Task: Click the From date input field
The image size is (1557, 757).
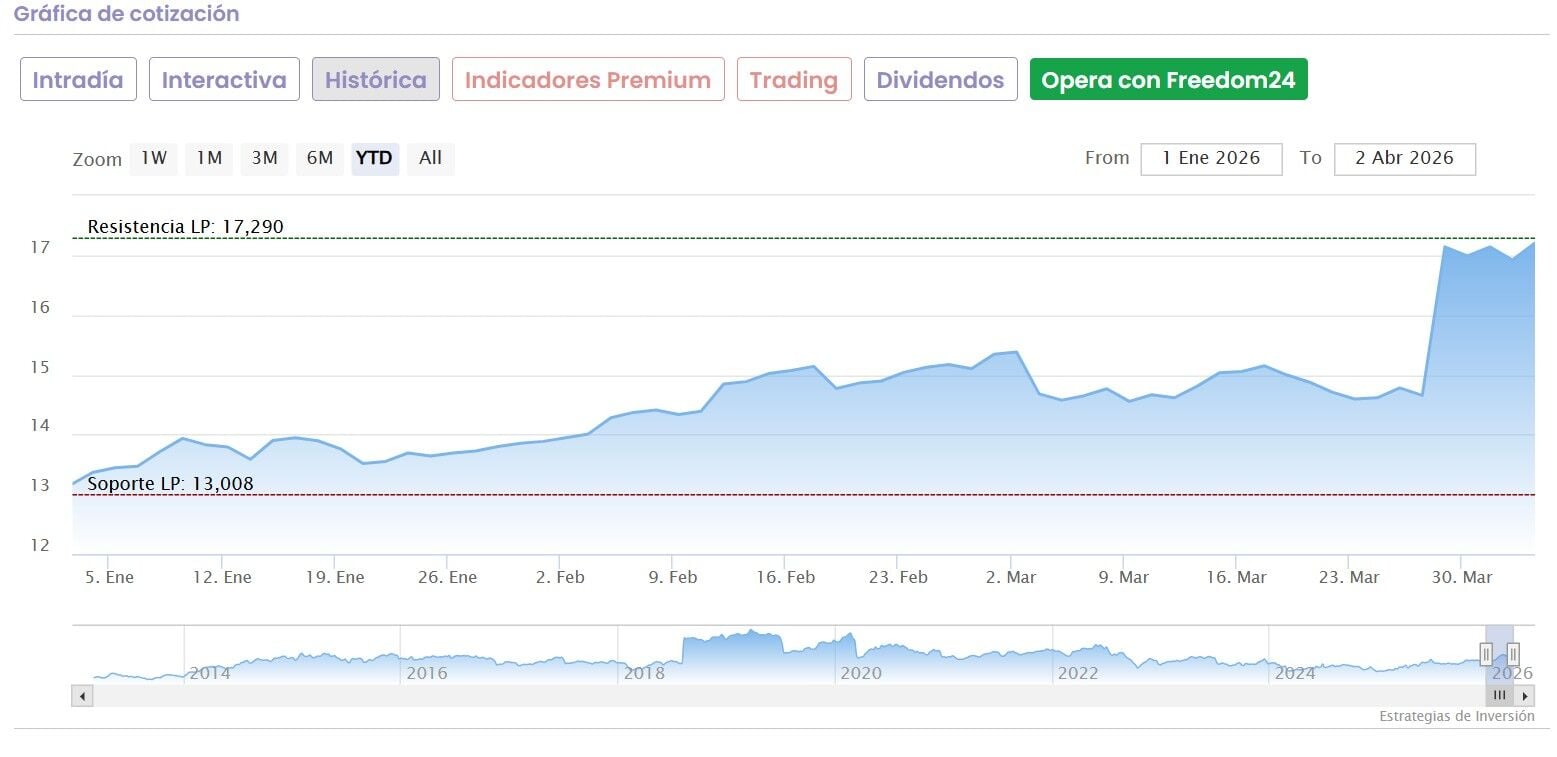Action: (1211, 159)
